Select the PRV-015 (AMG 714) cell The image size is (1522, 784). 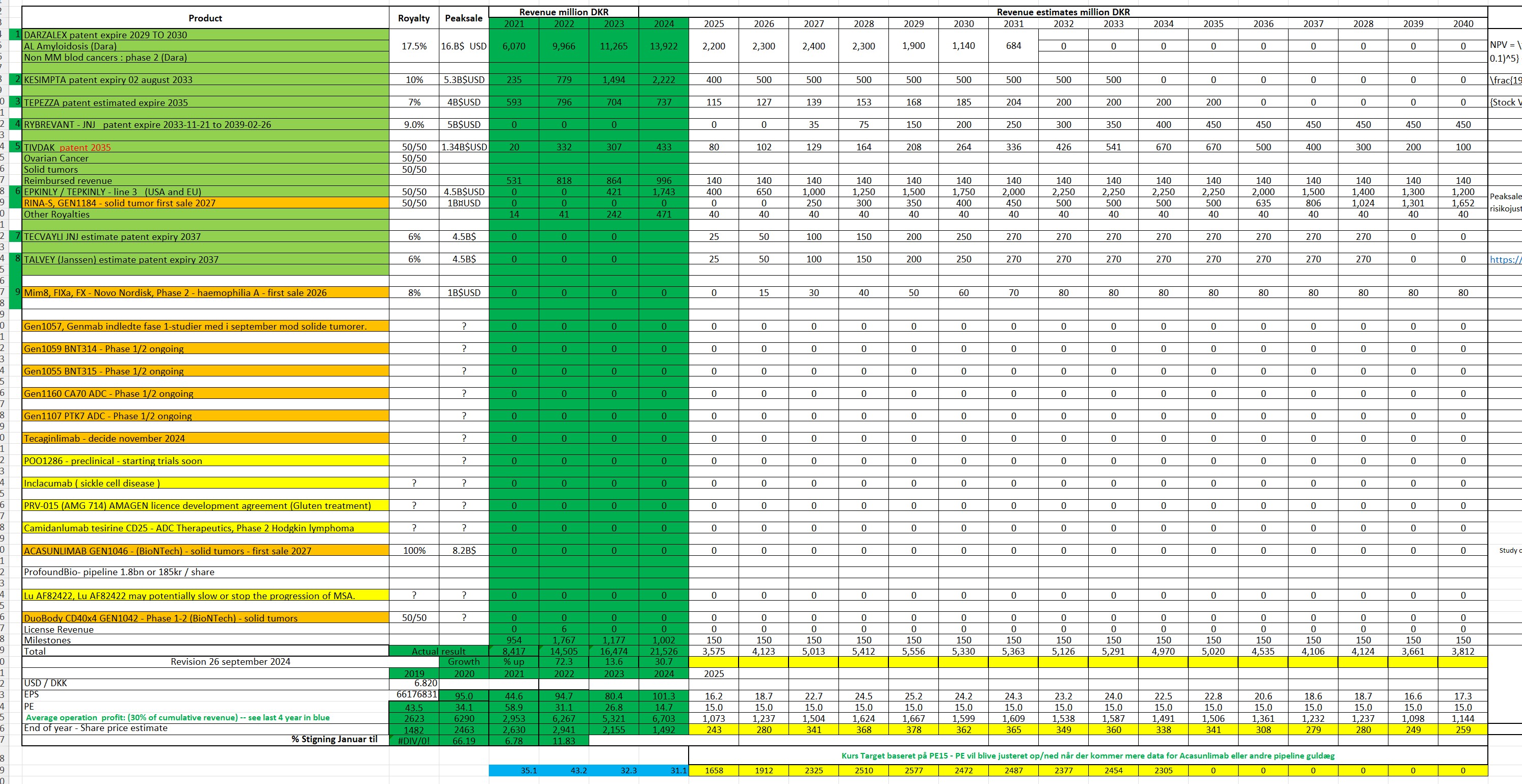tap(205, 506)
